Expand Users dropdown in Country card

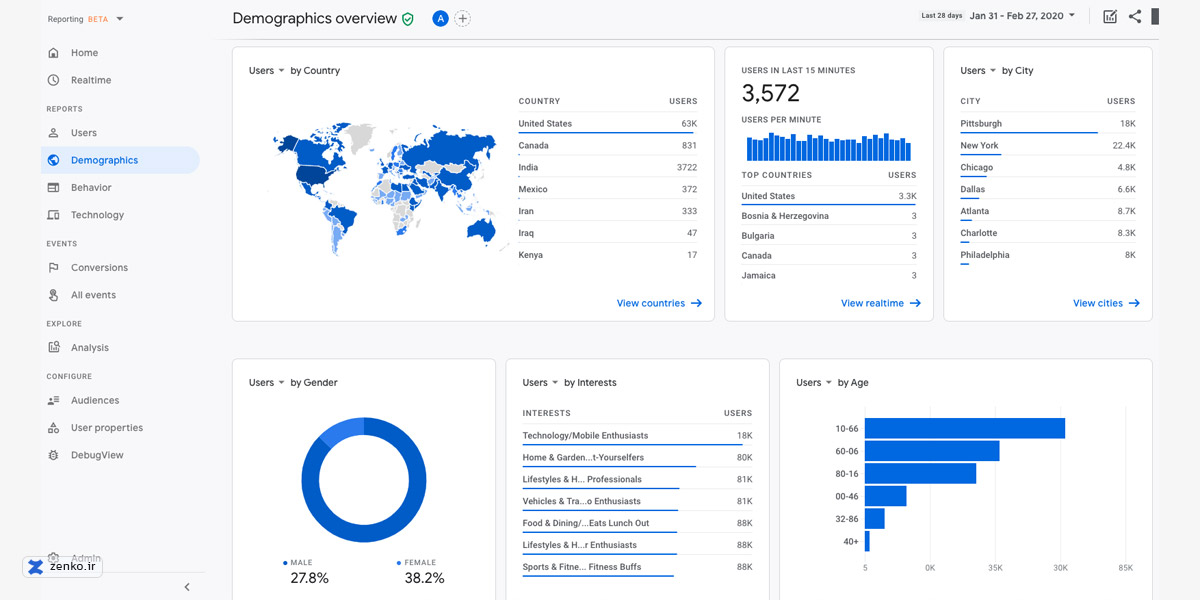[x=267, y=71]
